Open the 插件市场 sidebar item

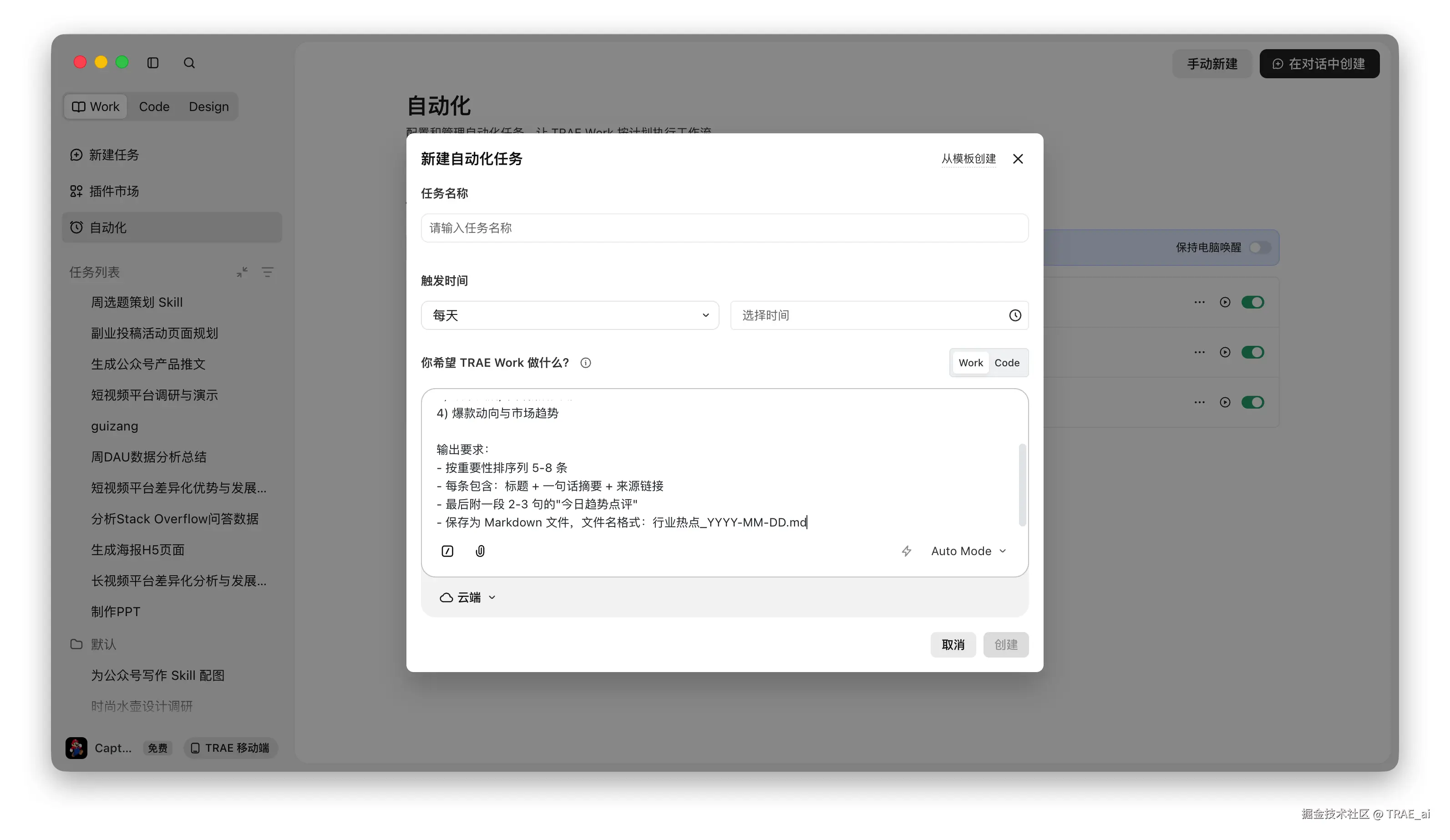172,191
